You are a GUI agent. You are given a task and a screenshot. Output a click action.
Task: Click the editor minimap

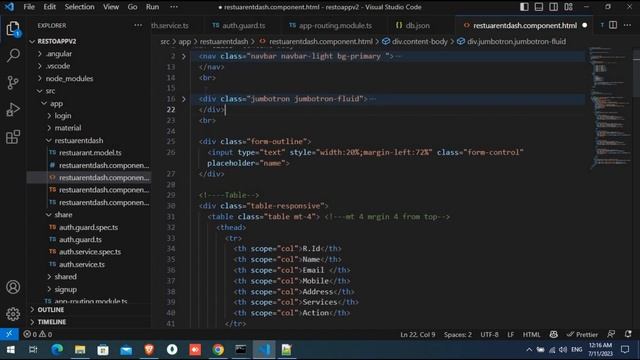[610, 108]
